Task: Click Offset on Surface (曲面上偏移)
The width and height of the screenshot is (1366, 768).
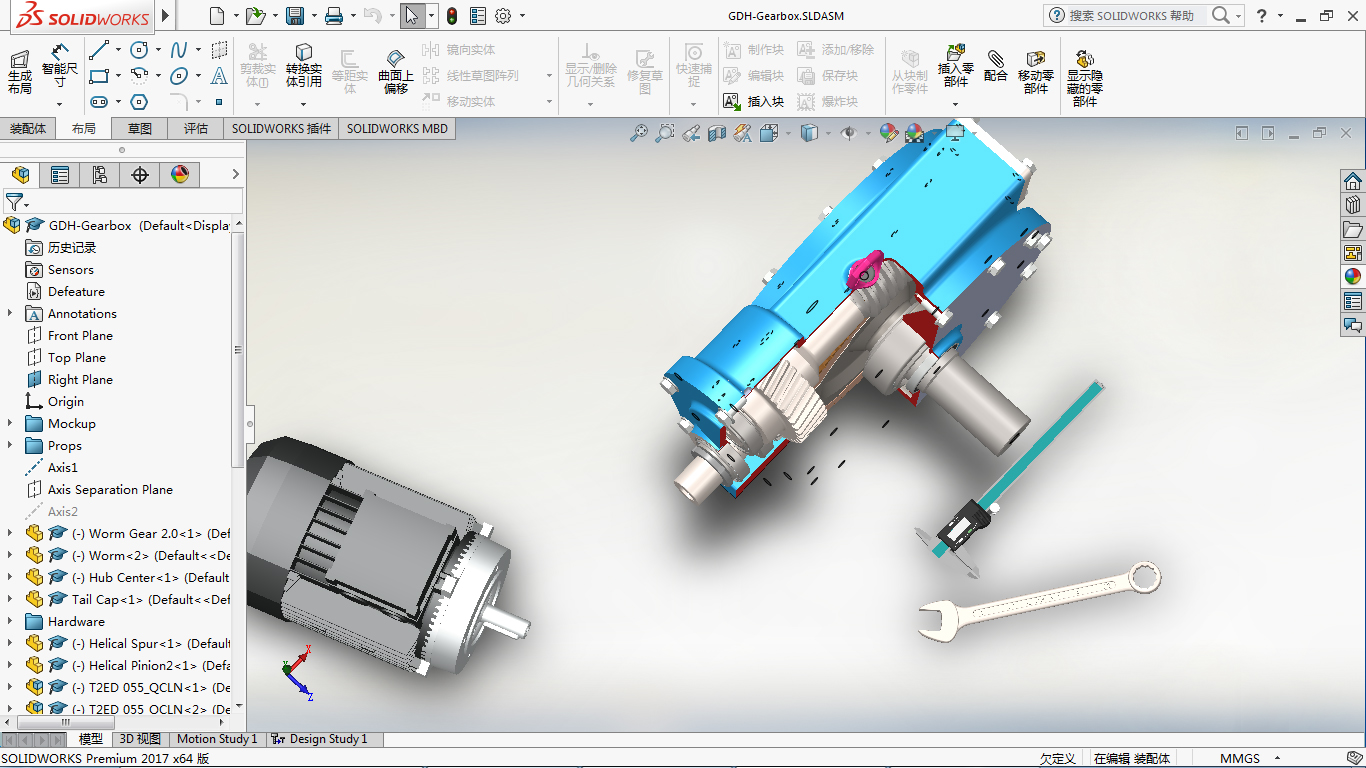Action: tap(395, 72)
